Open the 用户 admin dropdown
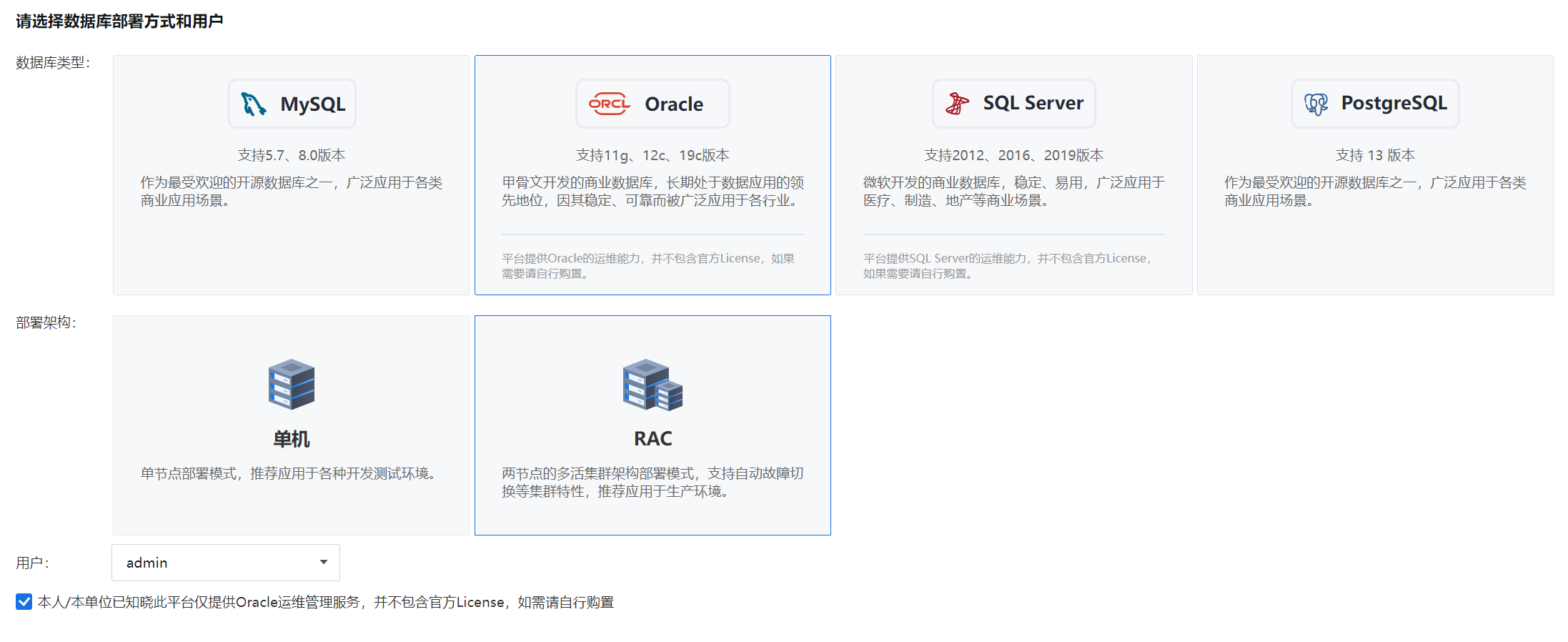Screen dimensions: 1568x642 226,563
